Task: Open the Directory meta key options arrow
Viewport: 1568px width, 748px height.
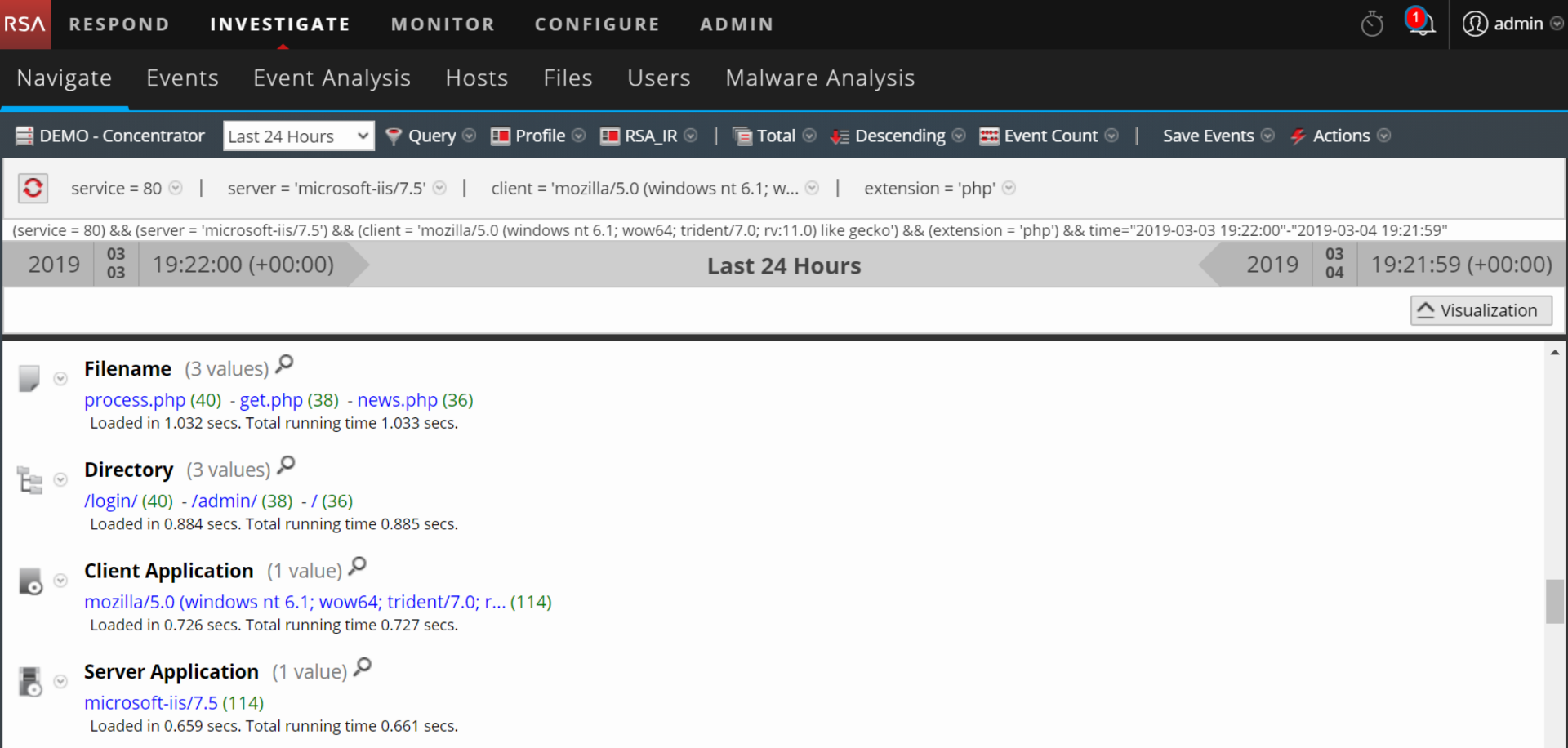Action: pos(60,479)
